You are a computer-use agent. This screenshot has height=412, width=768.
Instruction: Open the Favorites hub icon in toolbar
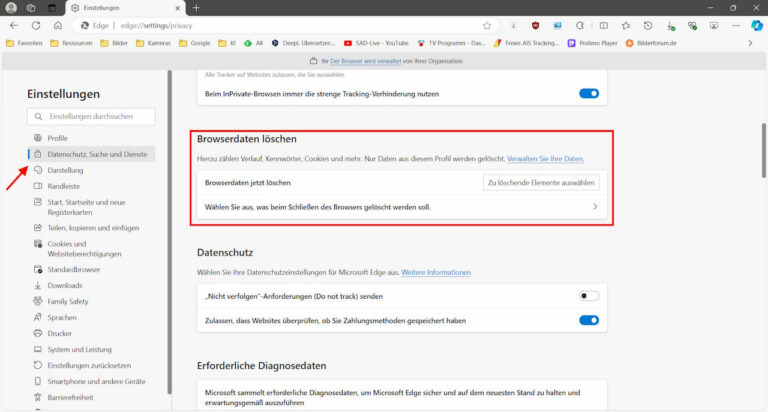(625, 25)
